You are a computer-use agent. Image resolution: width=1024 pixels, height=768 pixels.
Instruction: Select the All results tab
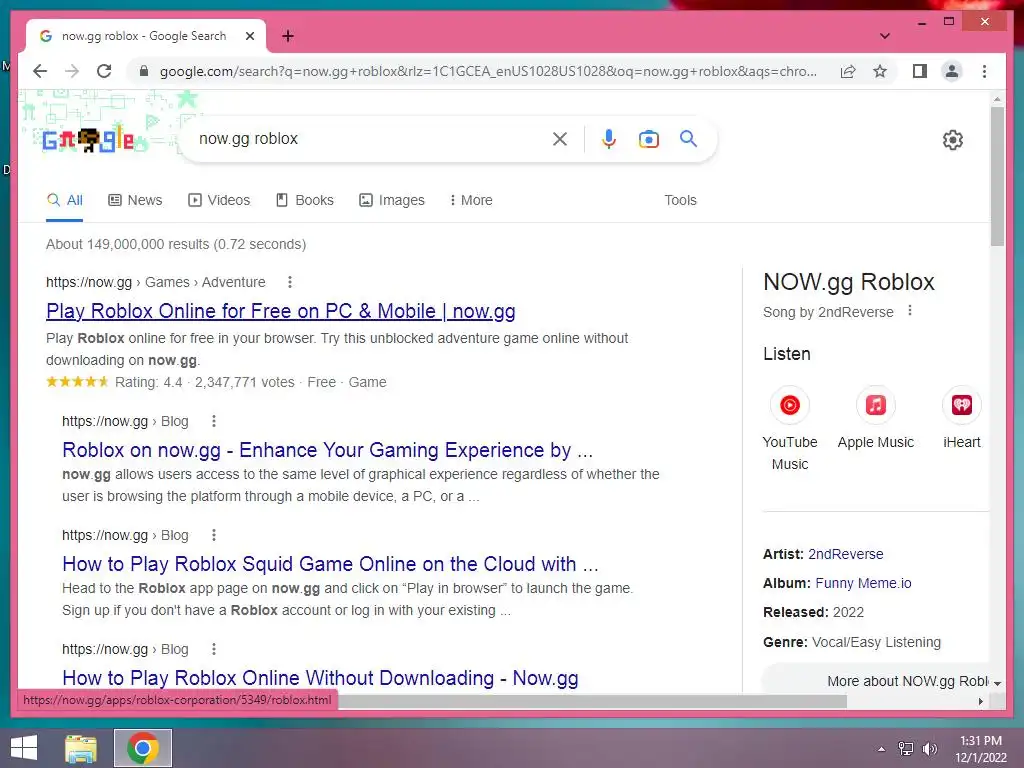(x=65, y=200)
